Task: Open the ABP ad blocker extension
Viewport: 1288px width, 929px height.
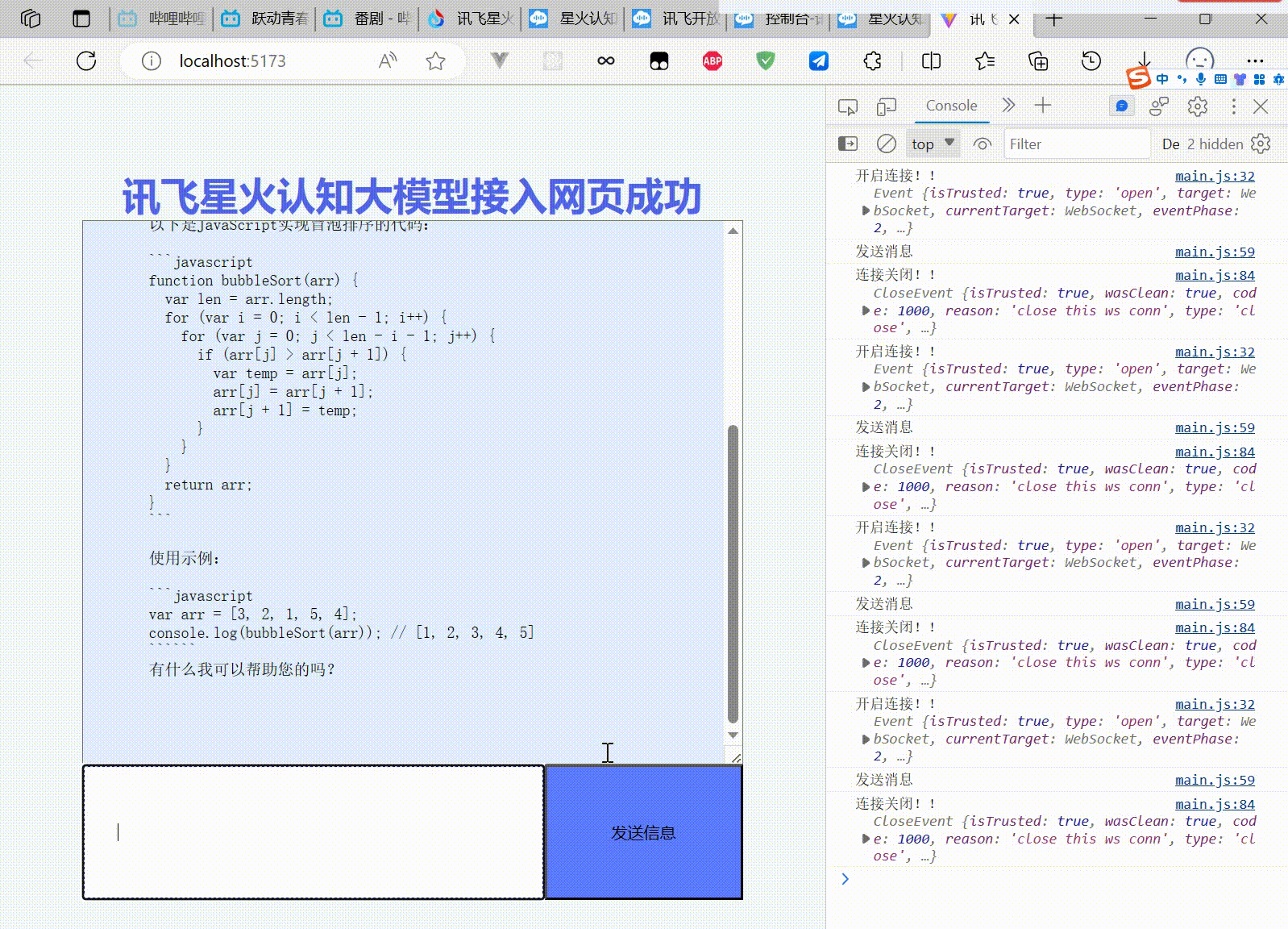Action: click(x=713, y=60)
